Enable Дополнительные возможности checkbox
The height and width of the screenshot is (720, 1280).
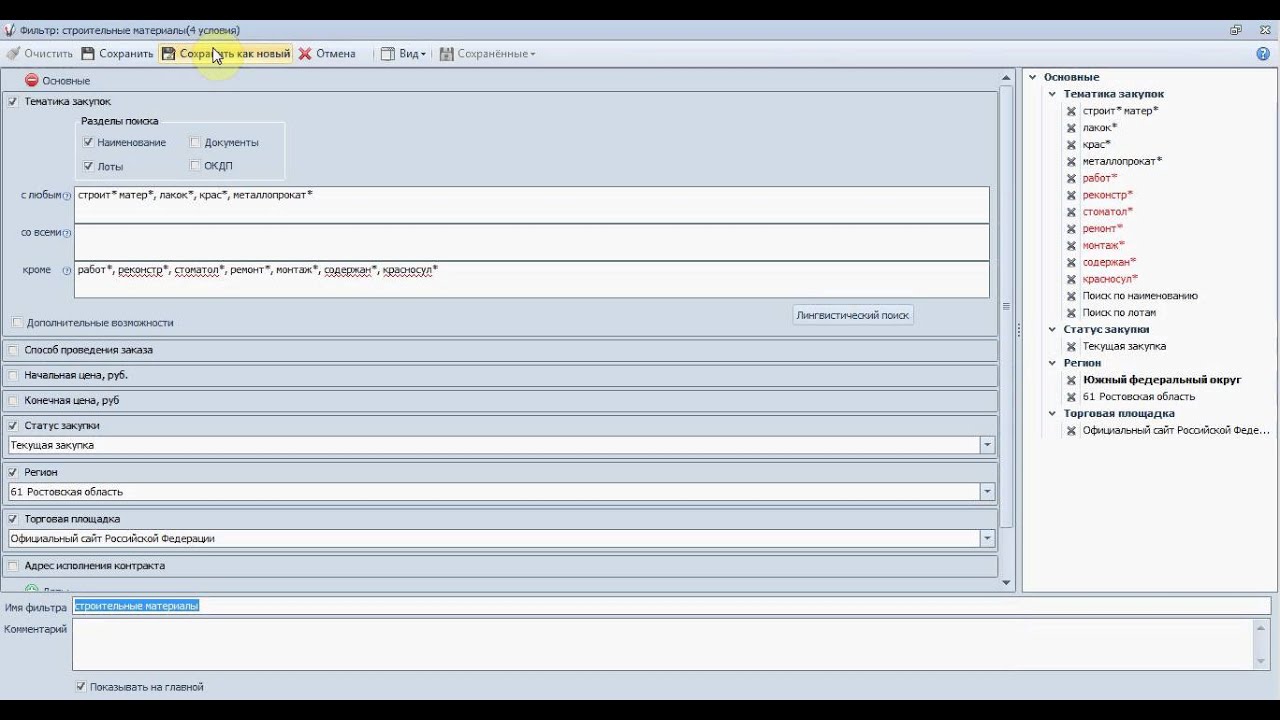point(17,323)
